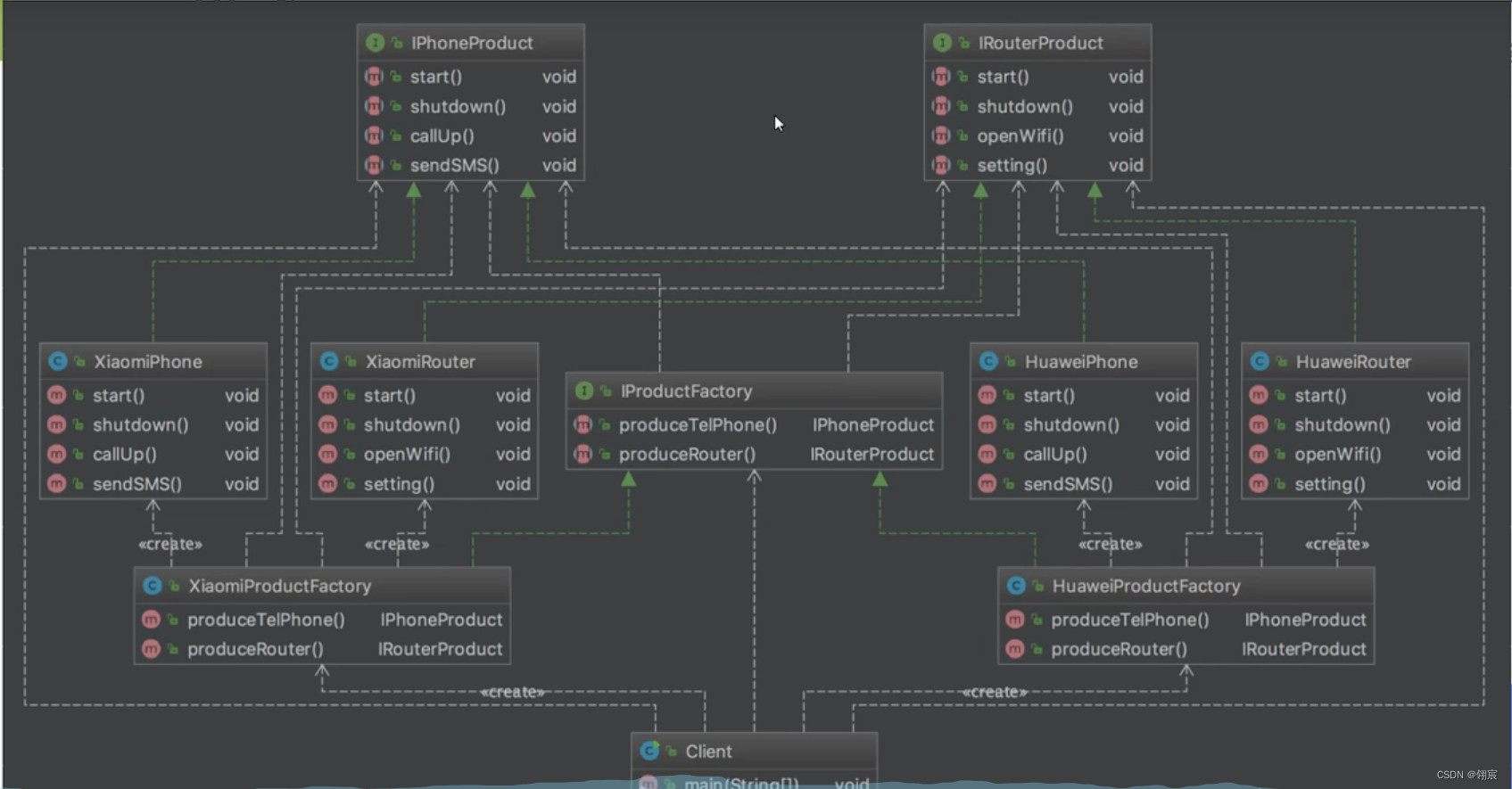Click the interface icon beside IRouterProduct
Viewport: 1512px width, 789px height.
coord(942,43)
